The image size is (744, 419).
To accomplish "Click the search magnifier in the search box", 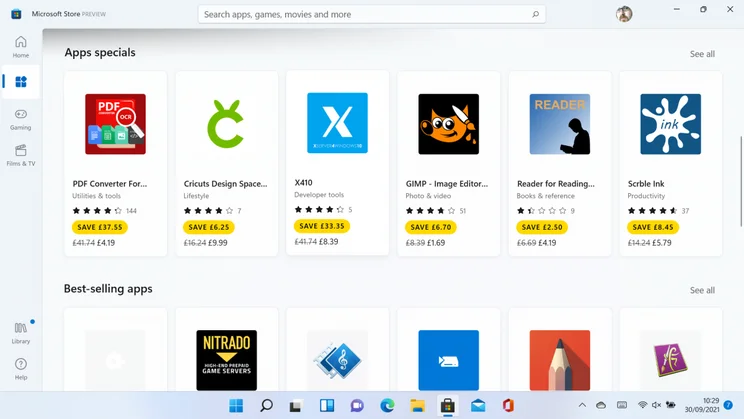I will tap(535, 14).
